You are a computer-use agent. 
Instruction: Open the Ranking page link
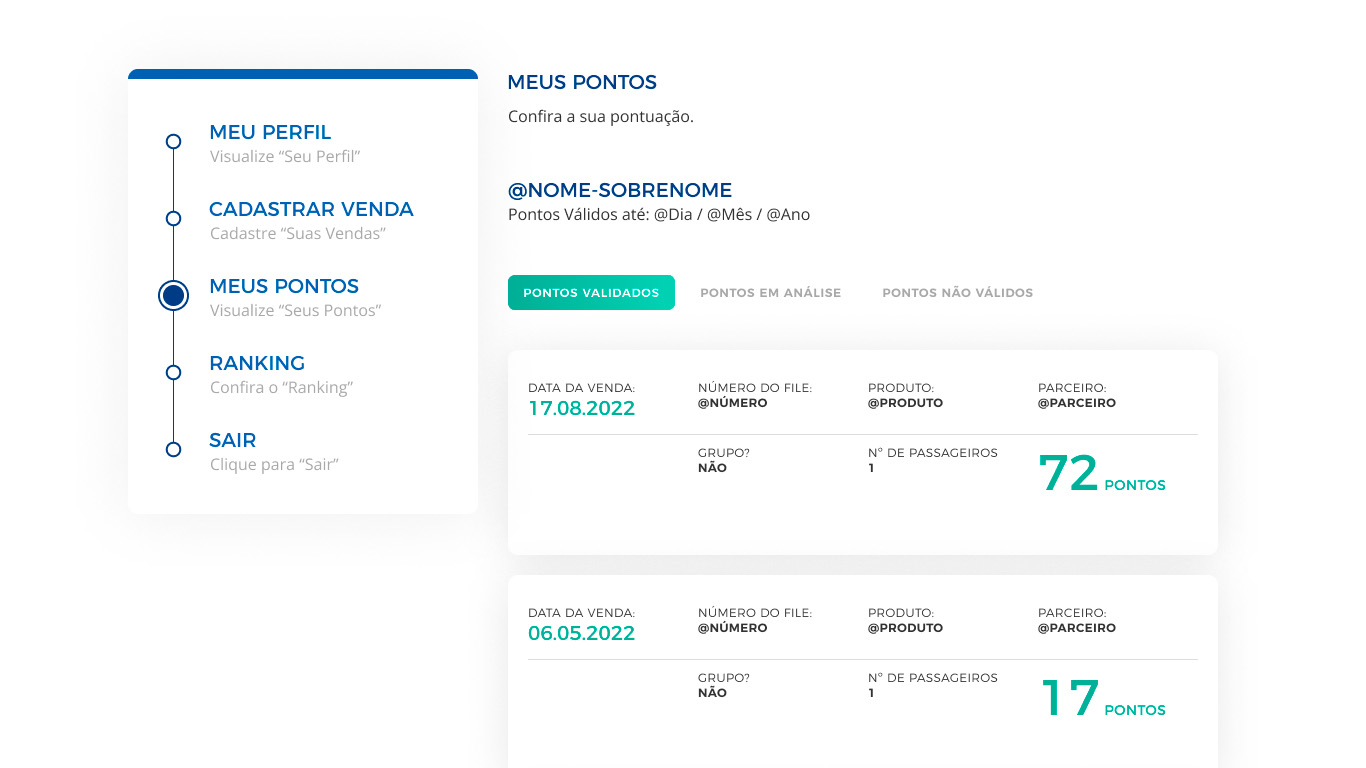[257, 363]
